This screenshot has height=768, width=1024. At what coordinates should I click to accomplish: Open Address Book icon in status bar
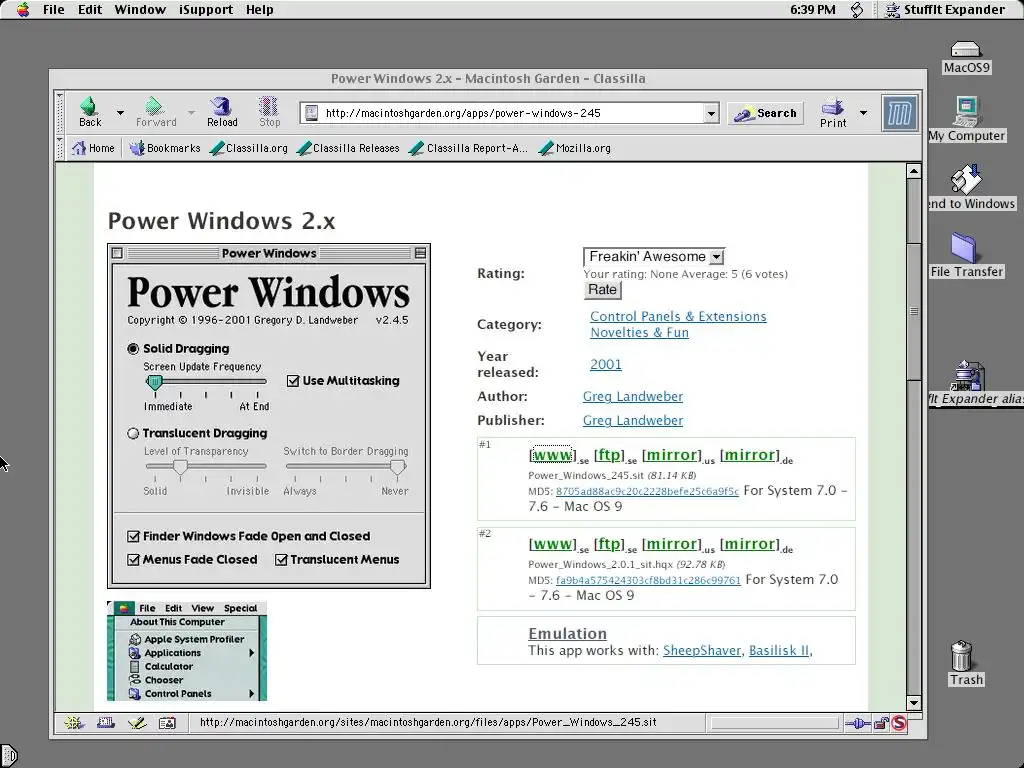167,723
